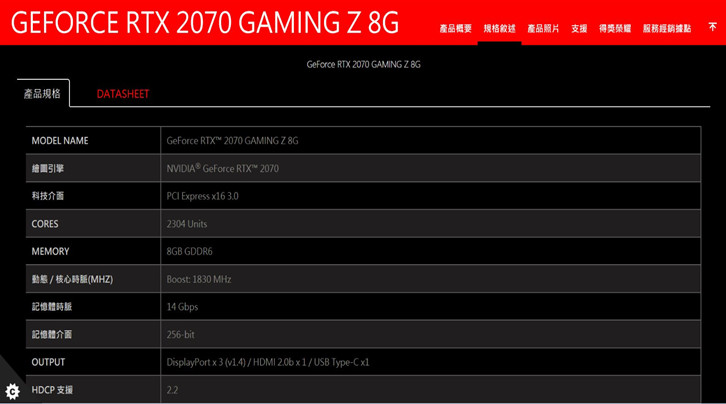Select the NVIDIA® GeForce RTX™ 2070 value
726x404 pixels.
[x=223, y=168]
